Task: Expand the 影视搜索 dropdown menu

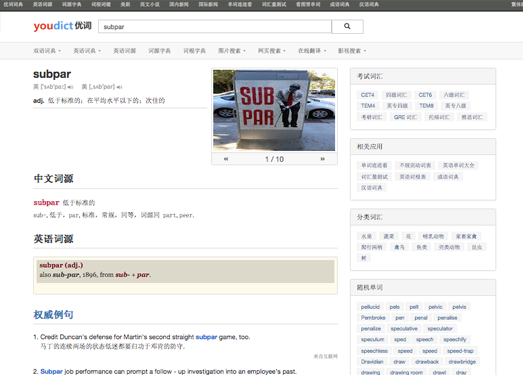Action: pyautogui.click(x=352, y=51)
